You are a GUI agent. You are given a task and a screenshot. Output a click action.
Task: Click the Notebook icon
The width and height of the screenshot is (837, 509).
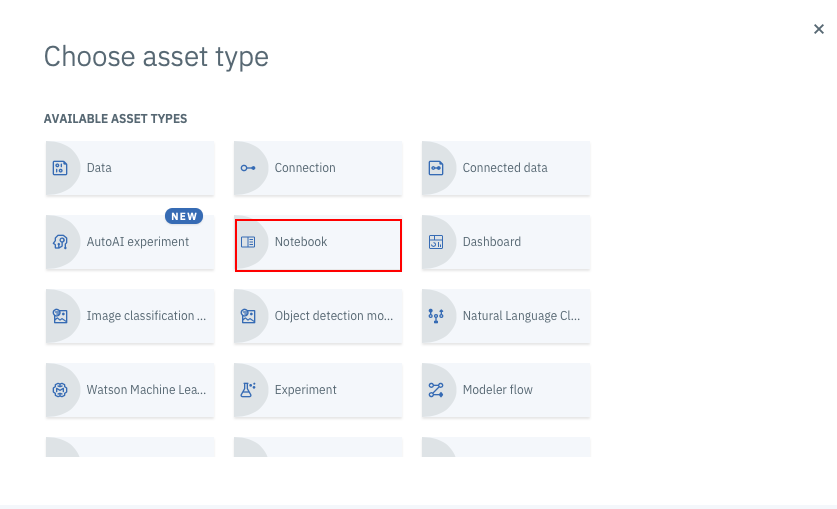pyautogui.click(x=248, y=242)
